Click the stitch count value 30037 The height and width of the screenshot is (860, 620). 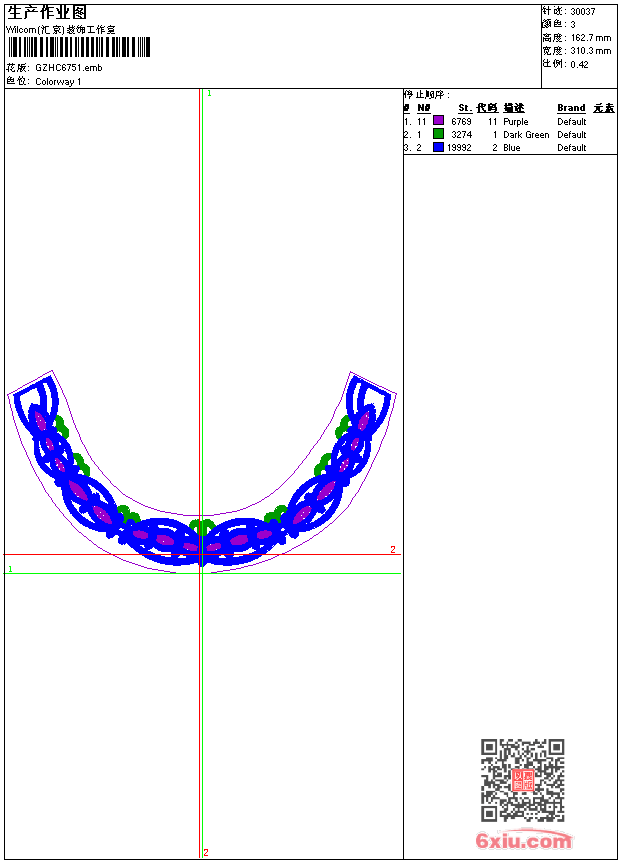[583, 11]
